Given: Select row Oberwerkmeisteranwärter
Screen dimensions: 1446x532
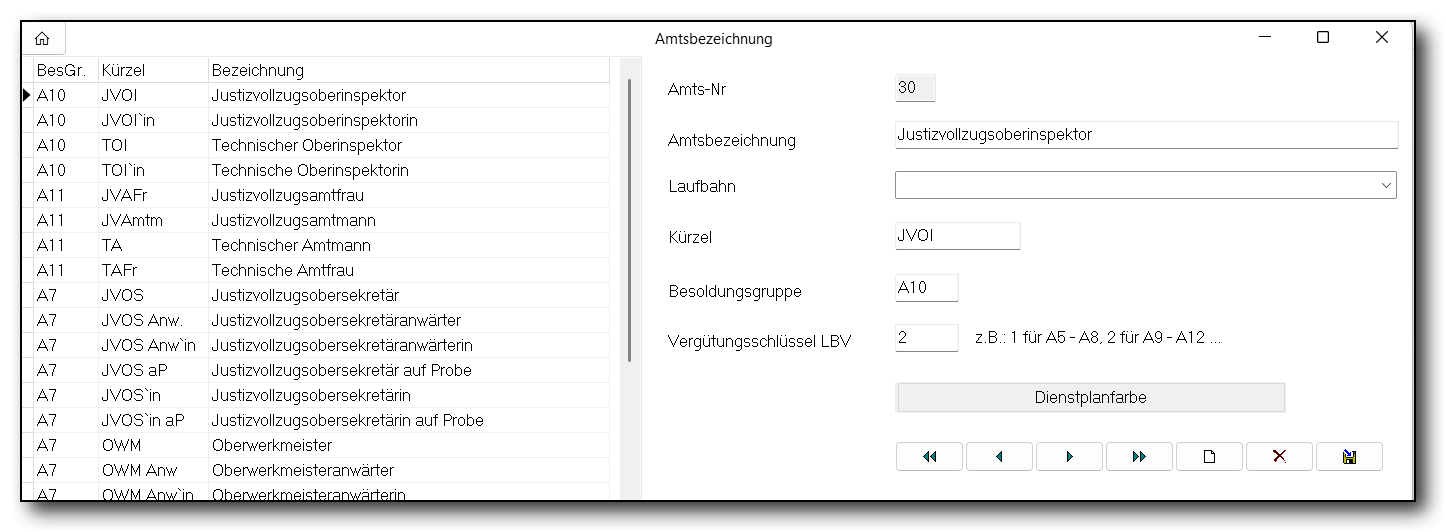Looking at the screenshot, I should pyautogui.click(x=320, y=470).
